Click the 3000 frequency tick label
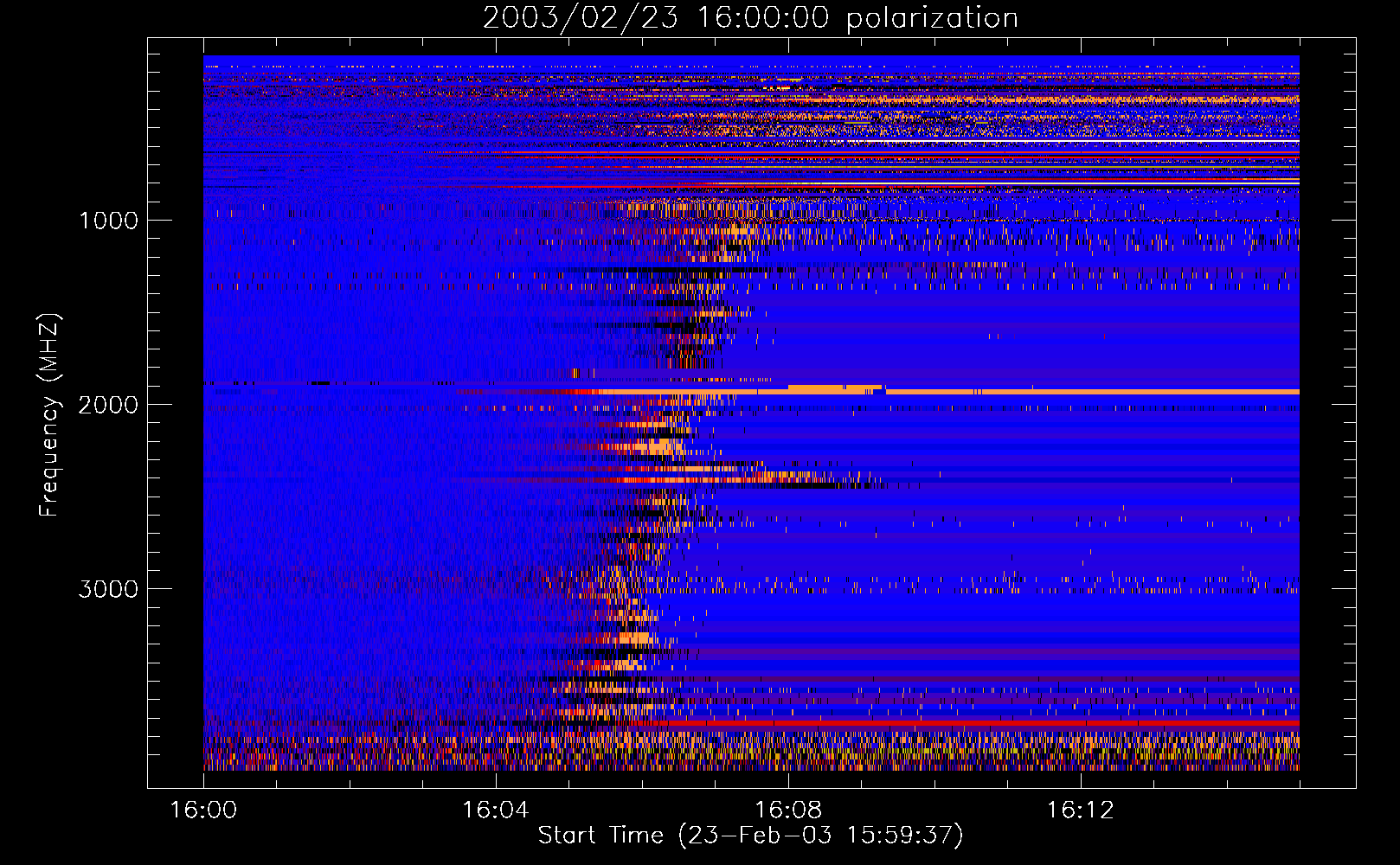This screenshot has width=1400, height=865. coord(108,589)
